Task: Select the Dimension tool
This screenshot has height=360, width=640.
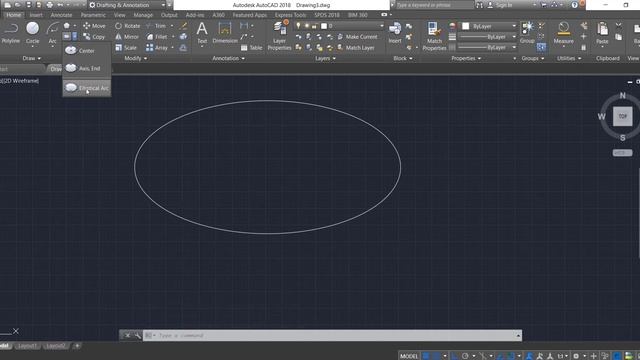Action: tap(225, 33)
